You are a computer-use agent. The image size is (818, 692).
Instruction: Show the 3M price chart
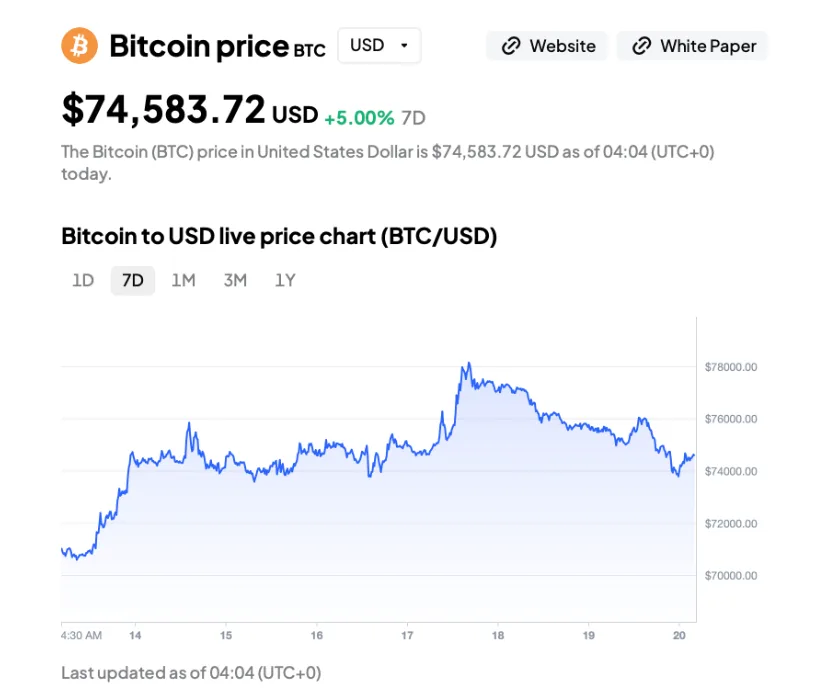pyautogui.click(x=235, y=280)
